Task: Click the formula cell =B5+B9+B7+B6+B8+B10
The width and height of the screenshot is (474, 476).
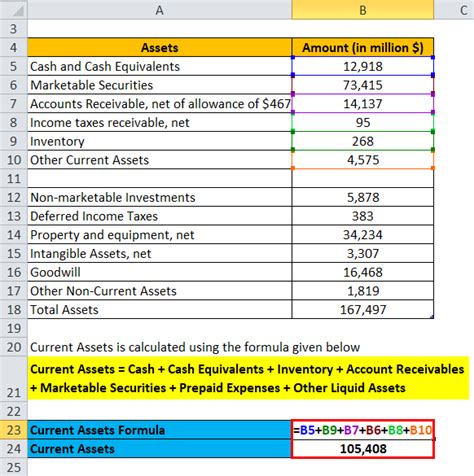Action: (x=363, y=430)
